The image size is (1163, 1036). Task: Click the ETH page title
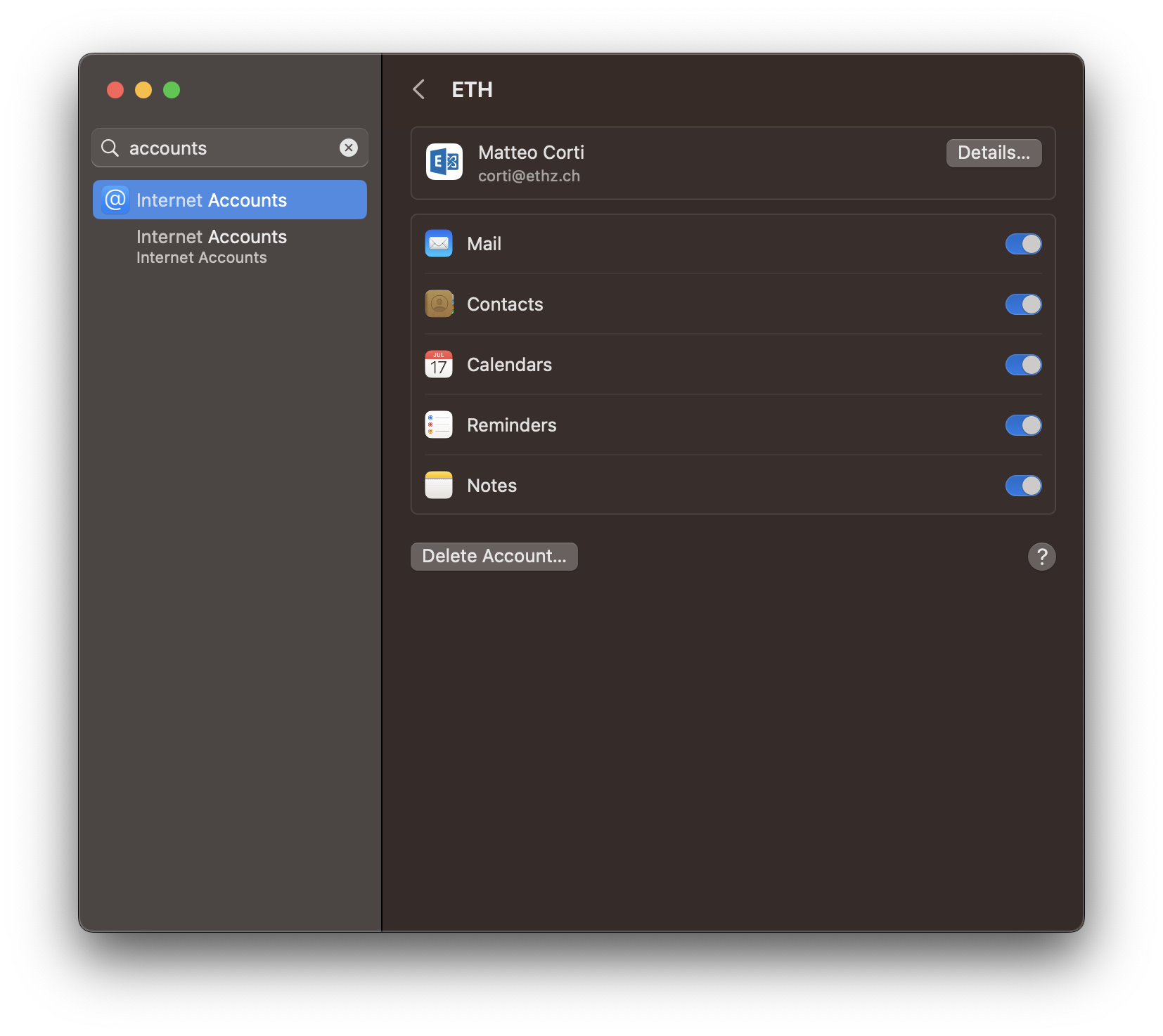coord(473,90)
